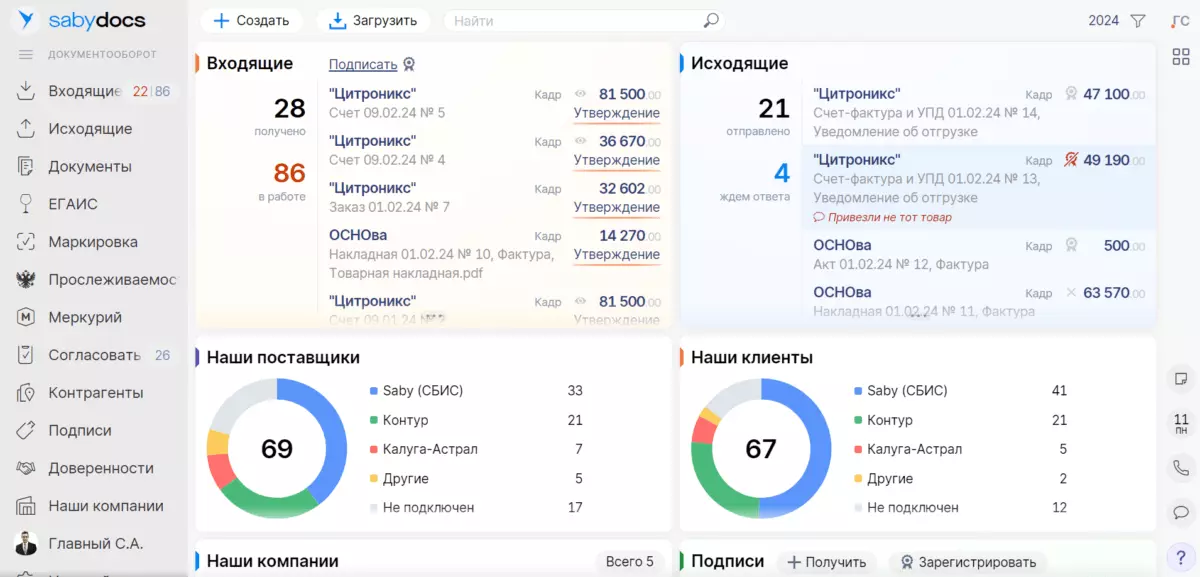Open Прослеживаемость section in sidebar
The height and width of the screenshot is (577, 1200).
tap(112, 280)
